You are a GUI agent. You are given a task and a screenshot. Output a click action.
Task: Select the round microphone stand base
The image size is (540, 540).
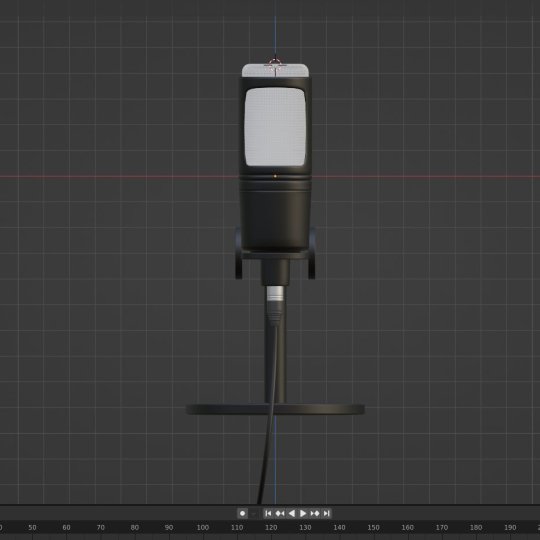pyautogui.click(x=275, y=409)
